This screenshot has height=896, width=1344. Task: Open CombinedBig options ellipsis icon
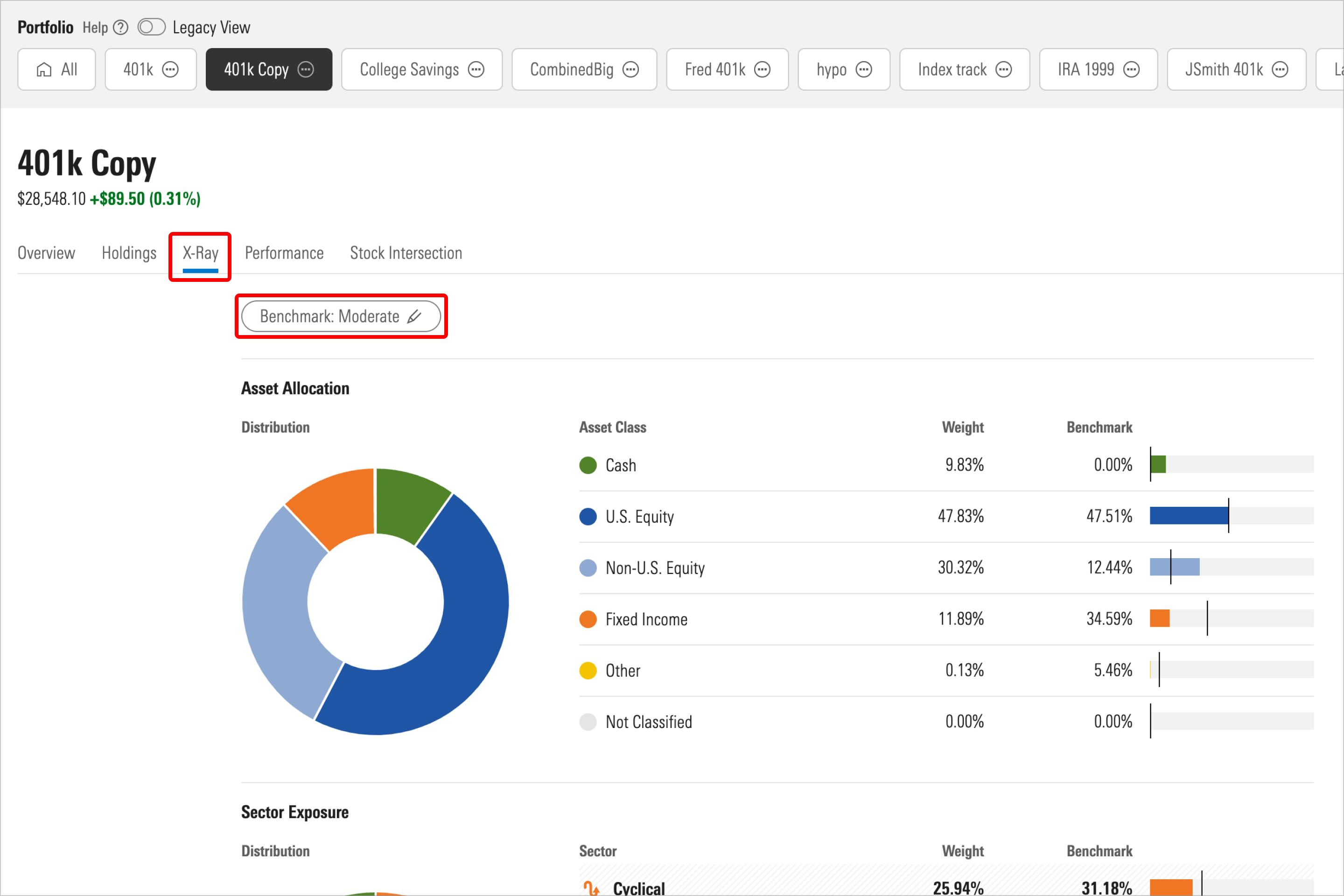(x=631, y=70)
